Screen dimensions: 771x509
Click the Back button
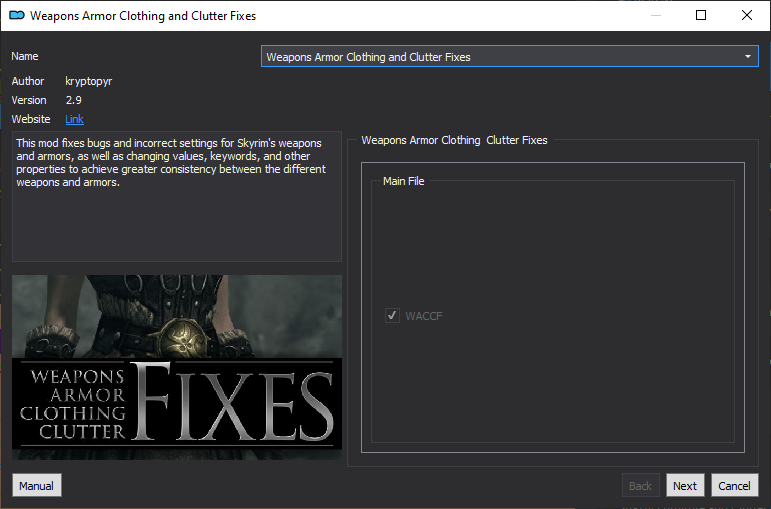pyautogui.click(x=640, y=485)
